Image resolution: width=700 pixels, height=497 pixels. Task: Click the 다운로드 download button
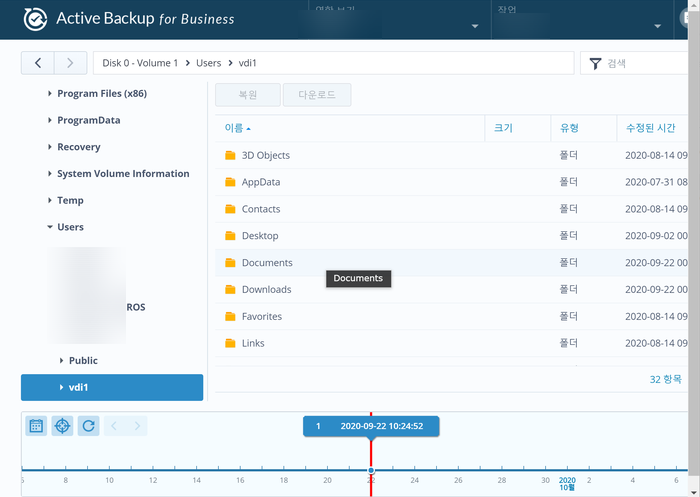pos(317,95)
